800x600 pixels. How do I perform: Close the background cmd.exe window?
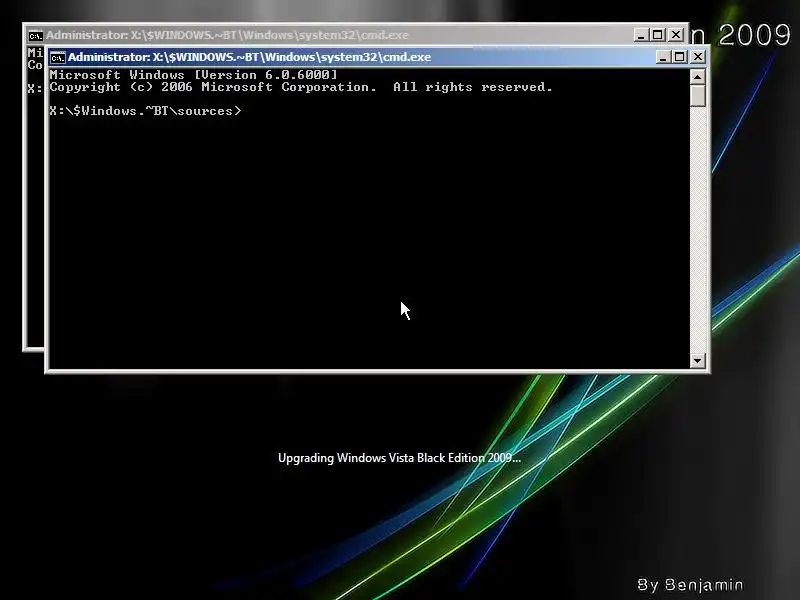pos(676,35)
